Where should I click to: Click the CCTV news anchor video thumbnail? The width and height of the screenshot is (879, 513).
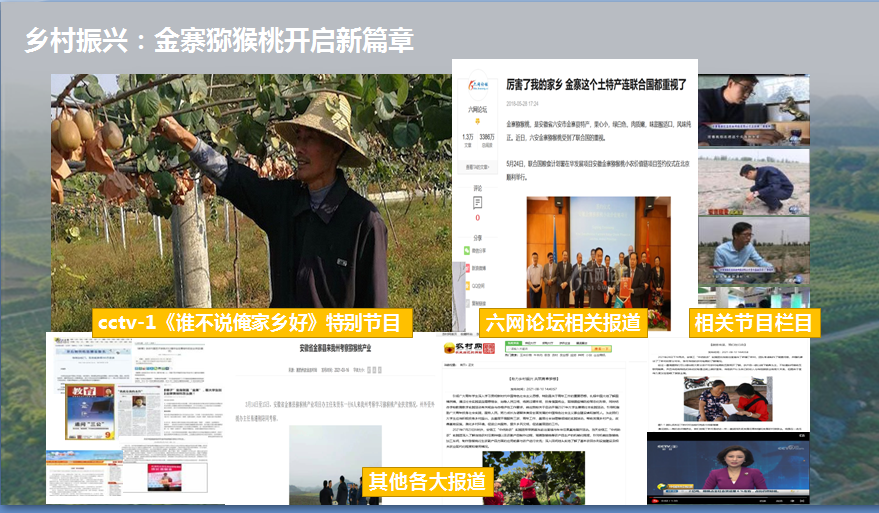tap(728, 468)
